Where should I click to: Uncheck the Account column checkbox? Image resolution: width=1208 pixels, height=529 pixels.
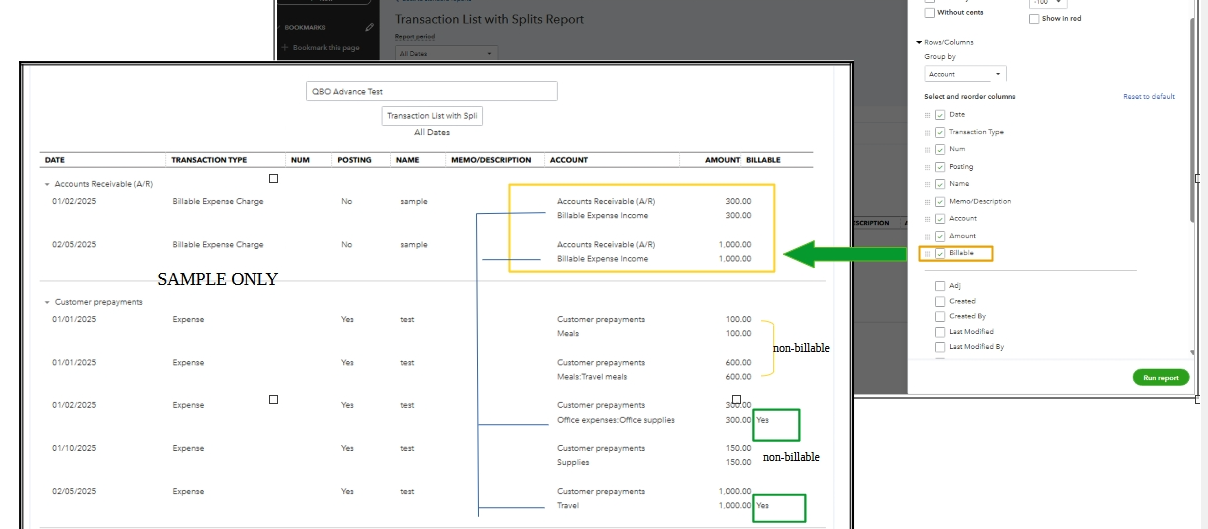click(940, 218)
